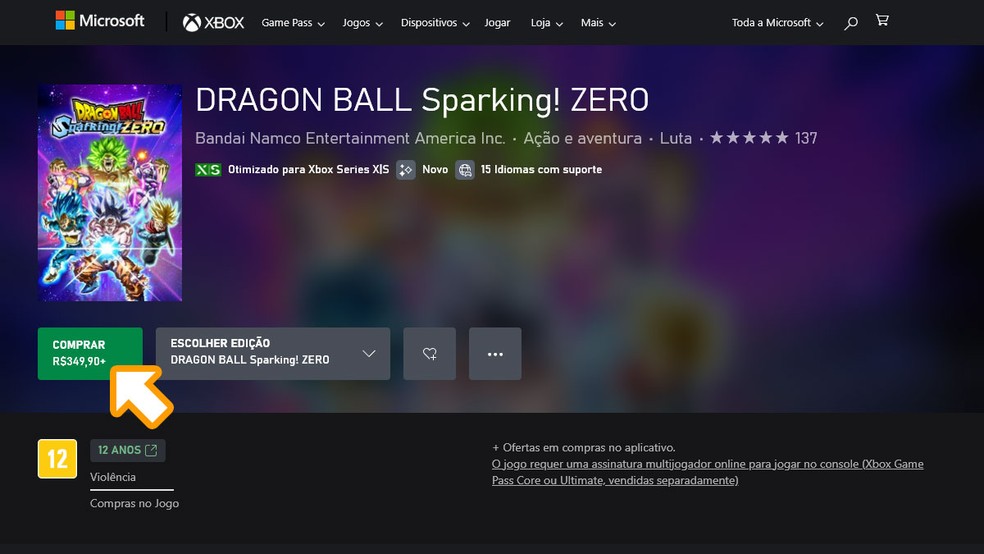Screen dimensions: 984x554
Task: Open the Jogar menu item
Action: tap(497, 23)
